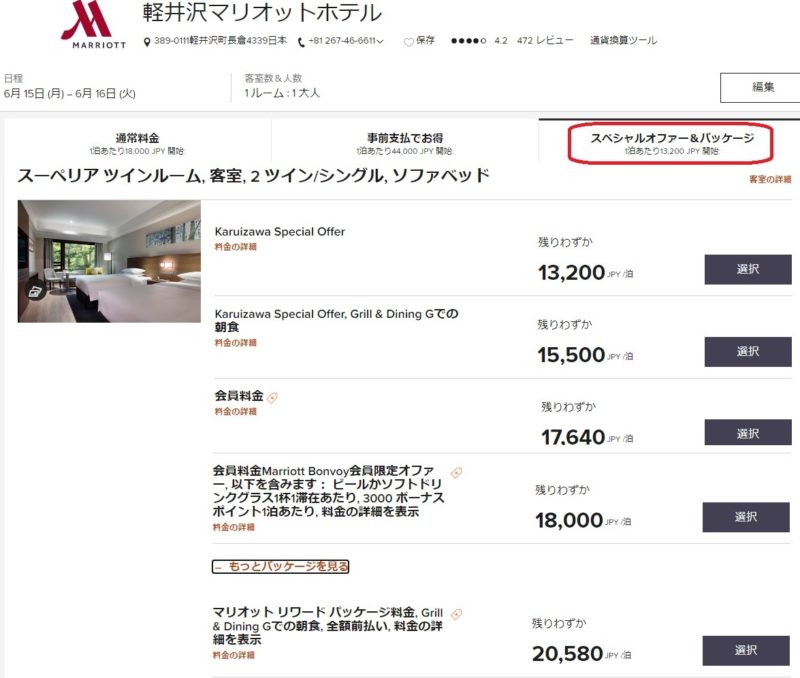Click the 客室数 & 人数 label
Viewport: 800px width, 678px height.
click(273, 78)
